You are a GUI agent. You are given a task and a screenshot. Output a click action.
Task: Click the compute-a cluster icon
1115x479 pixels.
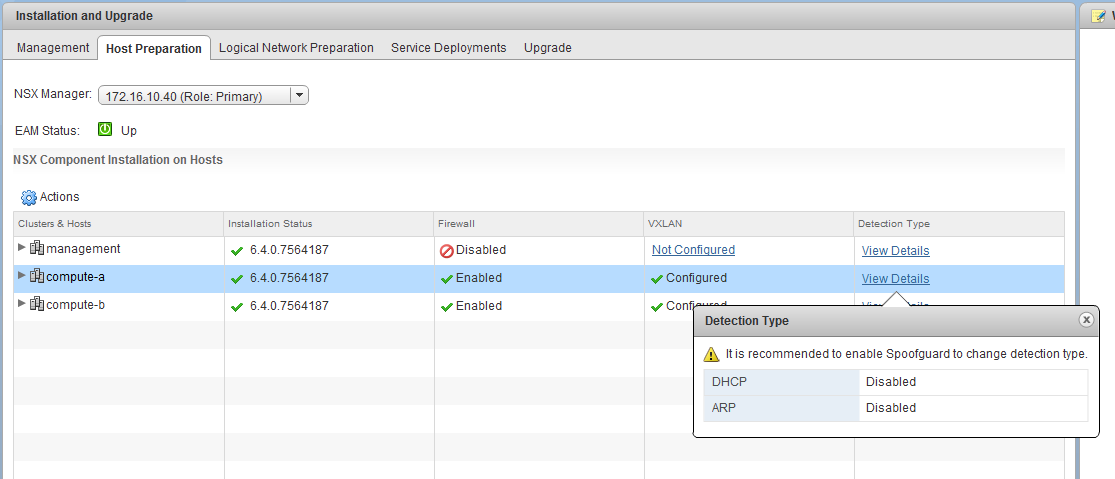coord(37,277)
